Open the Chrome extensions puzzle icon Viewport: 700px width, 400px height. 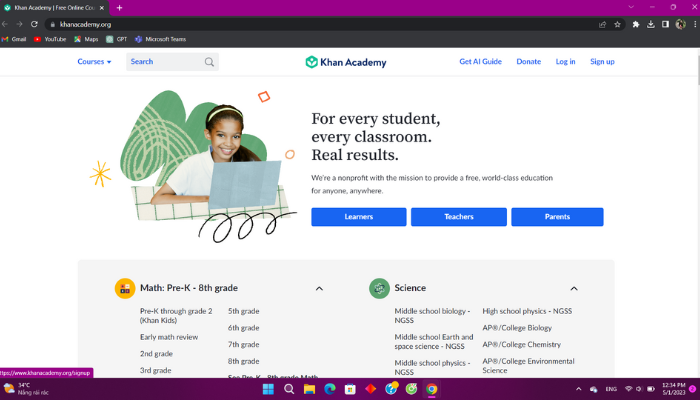(636, 24)
